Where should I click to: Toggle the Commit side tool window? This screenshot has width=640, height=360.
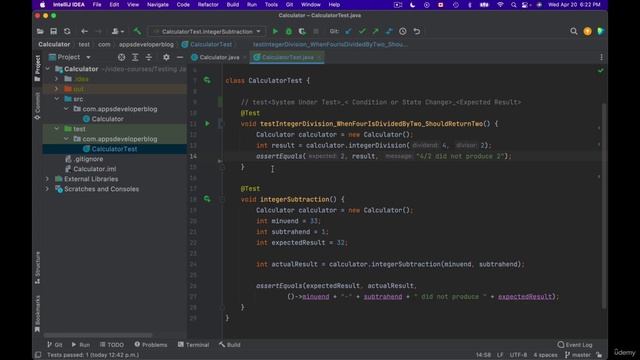[38, 106]
